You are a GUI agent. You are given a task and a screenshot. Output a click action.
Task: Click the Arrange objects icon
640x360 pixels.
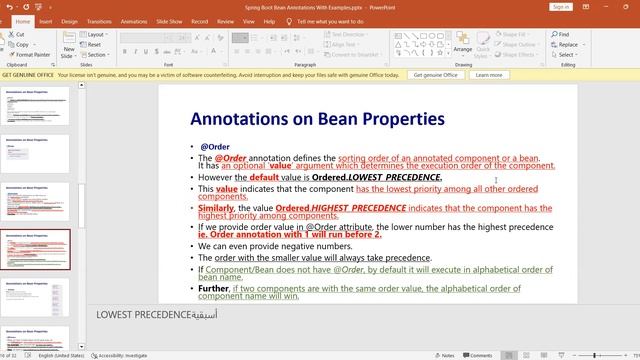click(462, 38)
